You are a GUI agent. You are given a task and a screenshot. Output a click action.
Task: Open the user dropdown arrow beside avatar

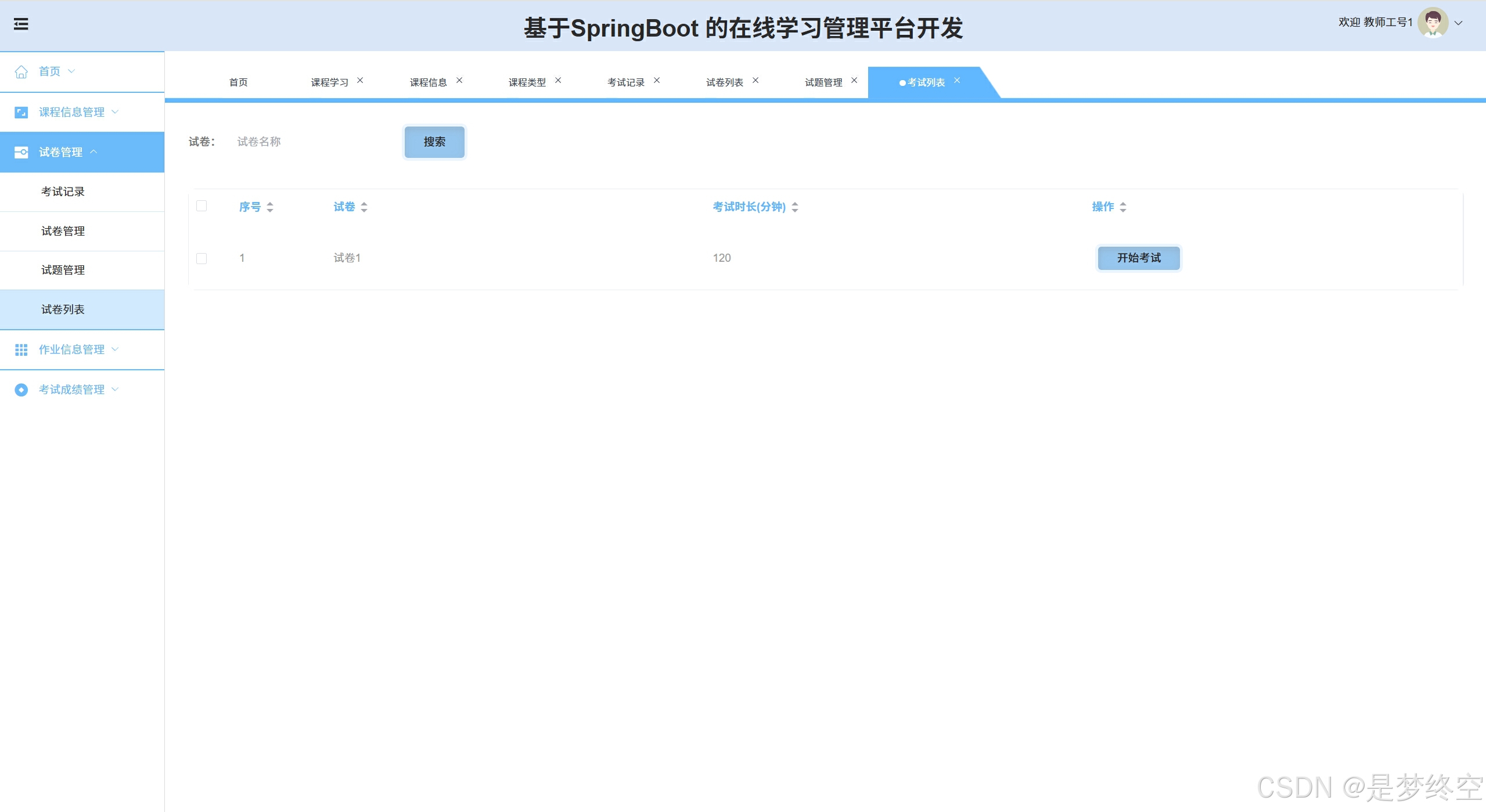1458,23
